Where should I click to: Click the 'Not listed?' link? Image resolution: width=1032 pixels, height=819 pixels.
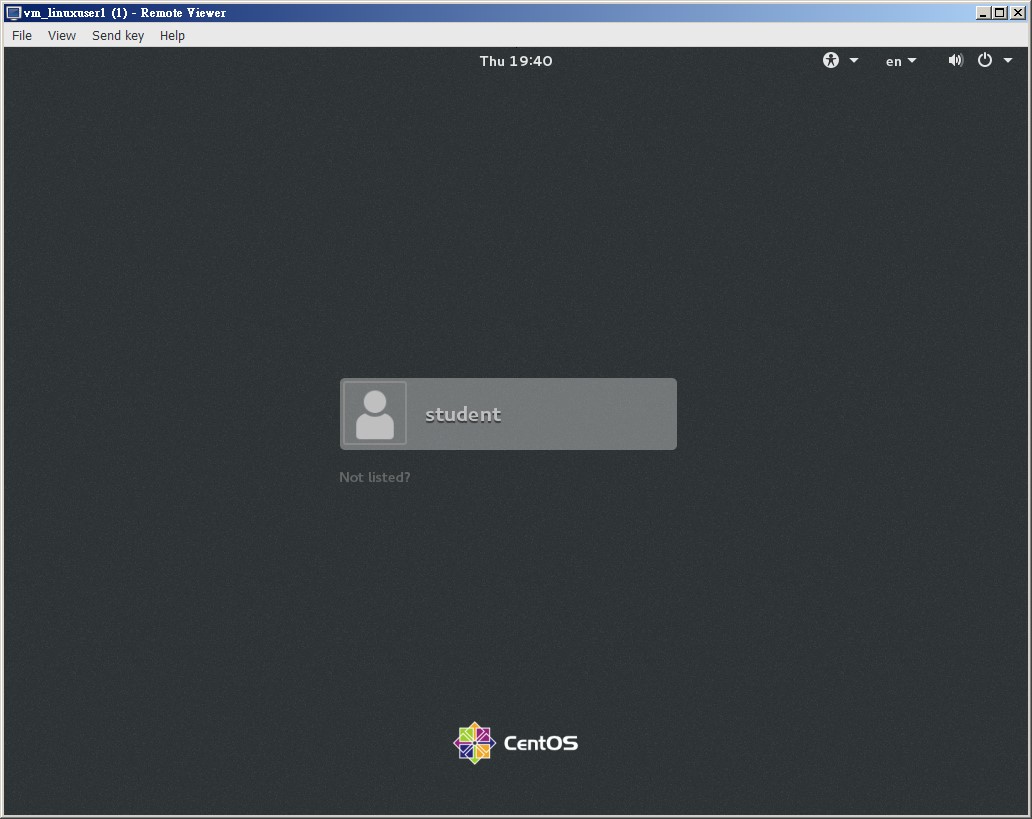coord(374,477)
